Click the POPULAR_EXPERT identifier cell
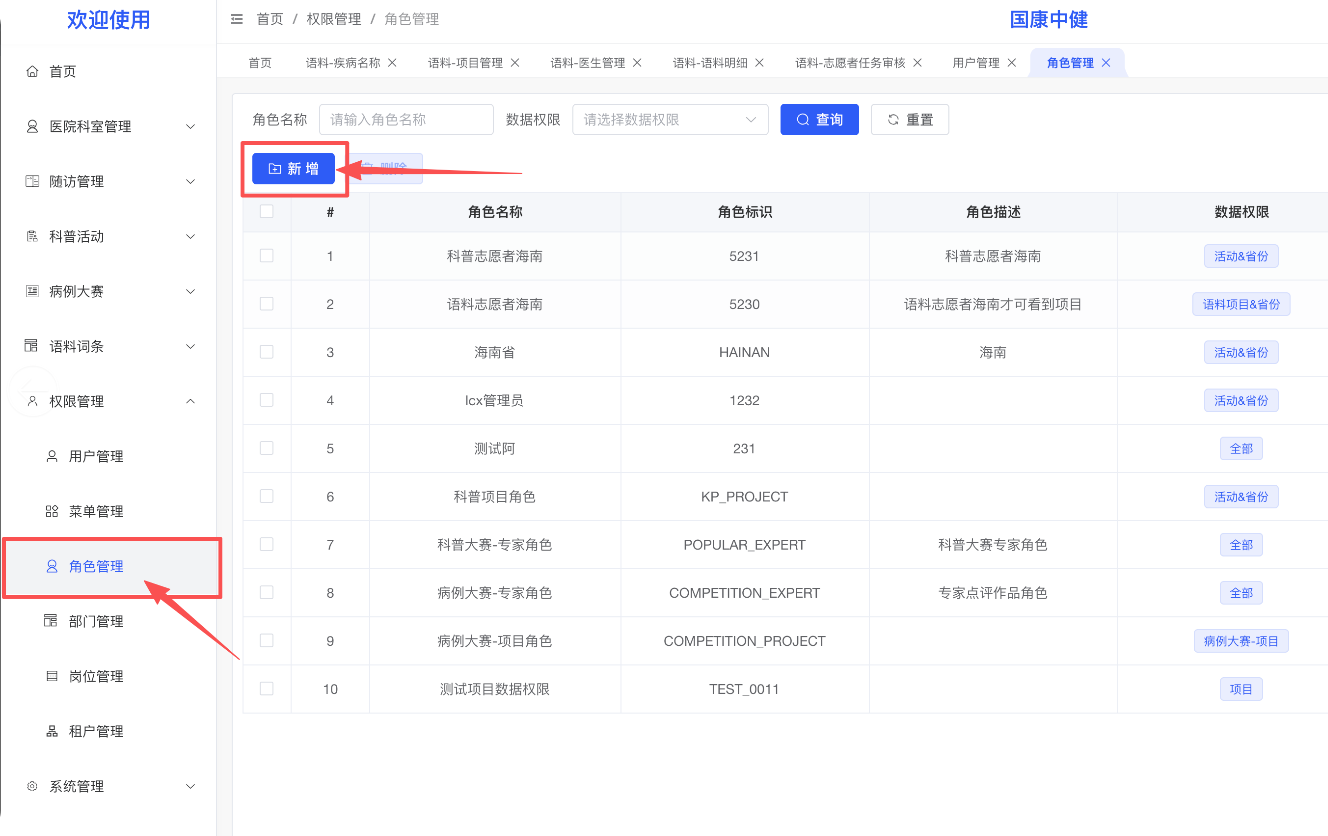This screenshot has height=836, width=1328. pos(745,545)
